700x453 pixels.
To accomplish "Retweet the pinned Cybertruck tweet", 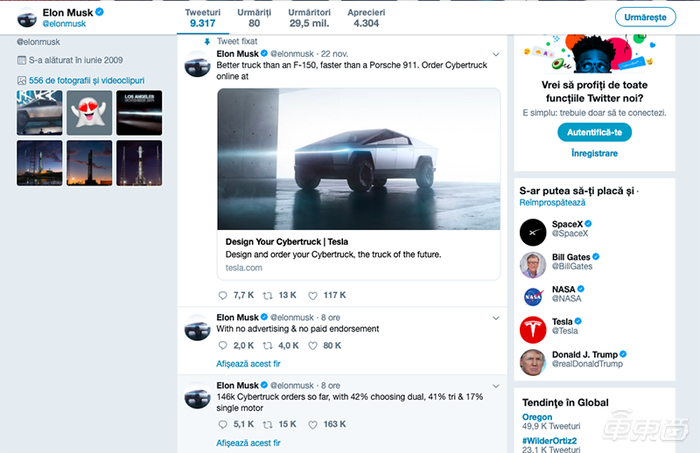I will [x=267, y=295].
